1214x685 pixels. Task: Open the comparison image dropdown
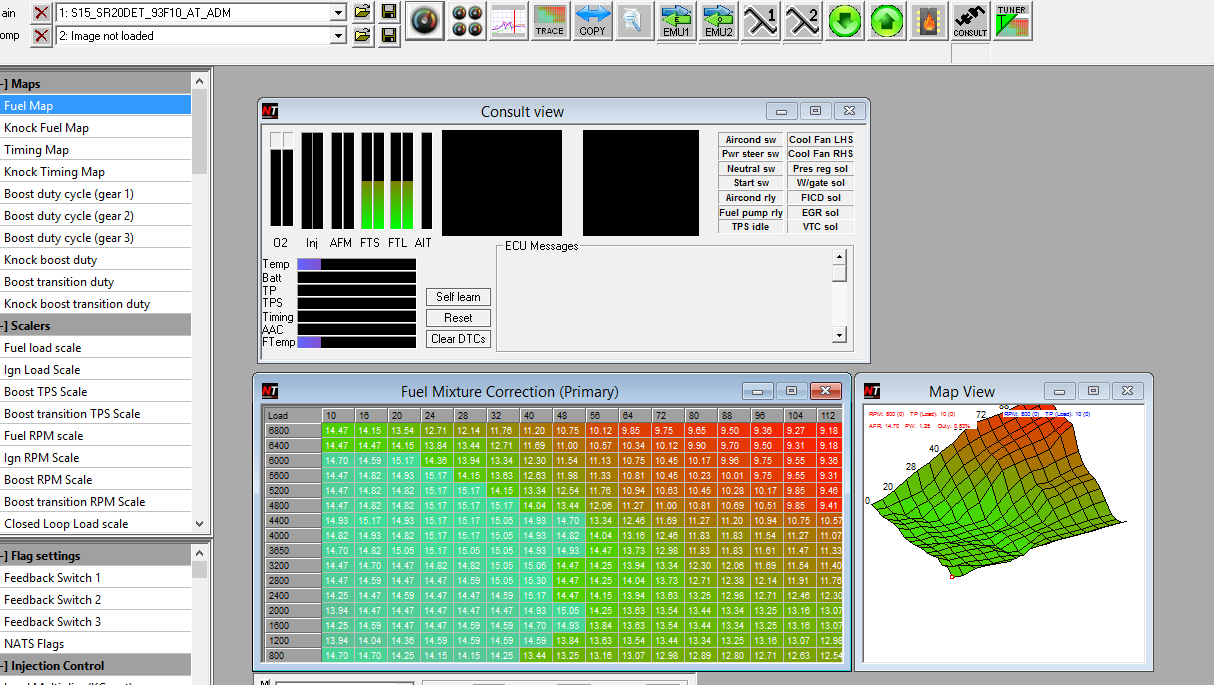point(338,36)
